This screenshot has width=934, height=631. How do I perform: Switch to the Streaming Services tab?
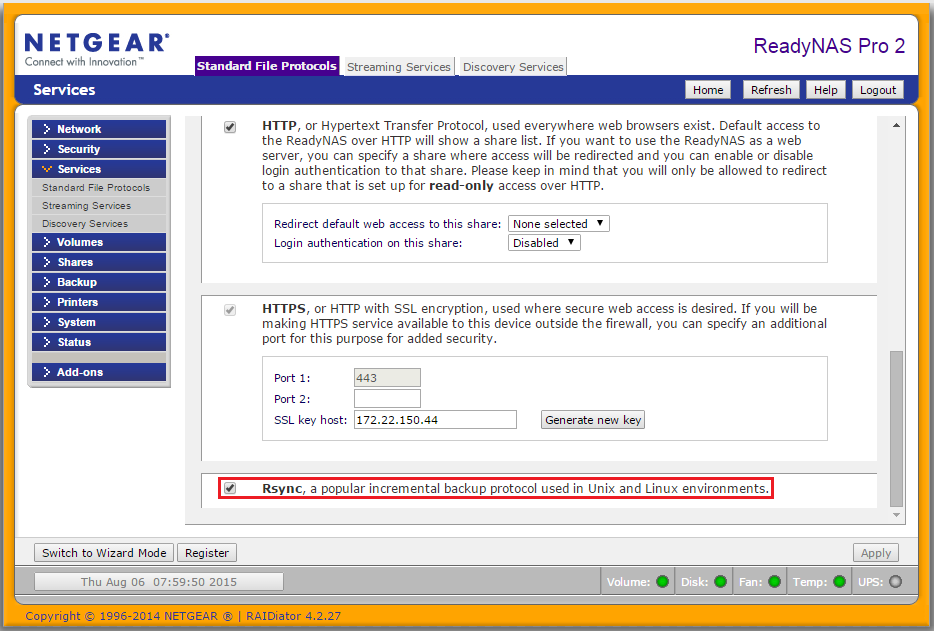tap(398, 67)
